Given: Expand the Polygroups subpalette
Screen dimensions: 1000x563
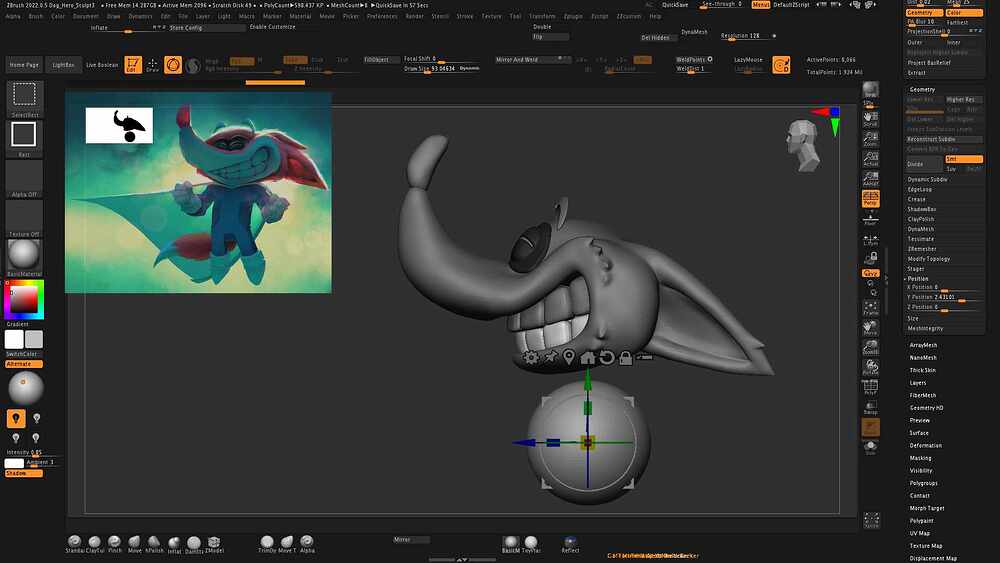Looking at the screenshot, I should [x=923, y=483].
